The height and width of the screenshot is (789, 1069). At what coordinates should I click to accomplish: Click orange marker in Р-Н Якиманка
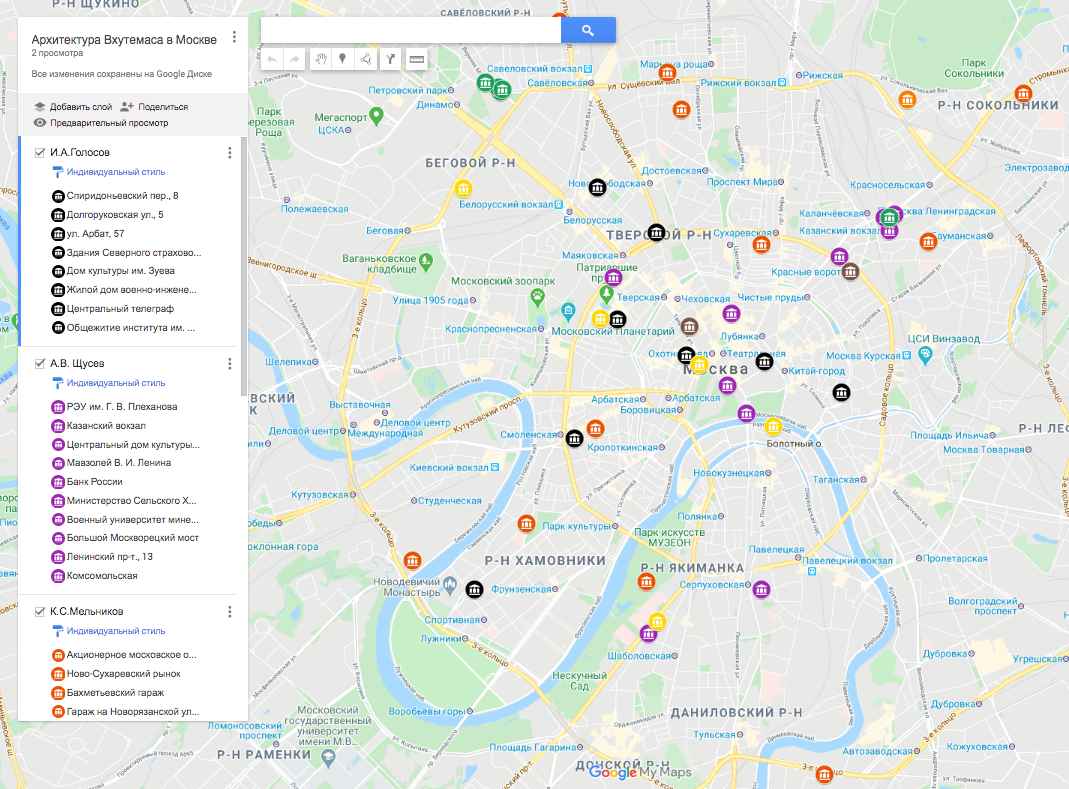click(x=646, y=582)
